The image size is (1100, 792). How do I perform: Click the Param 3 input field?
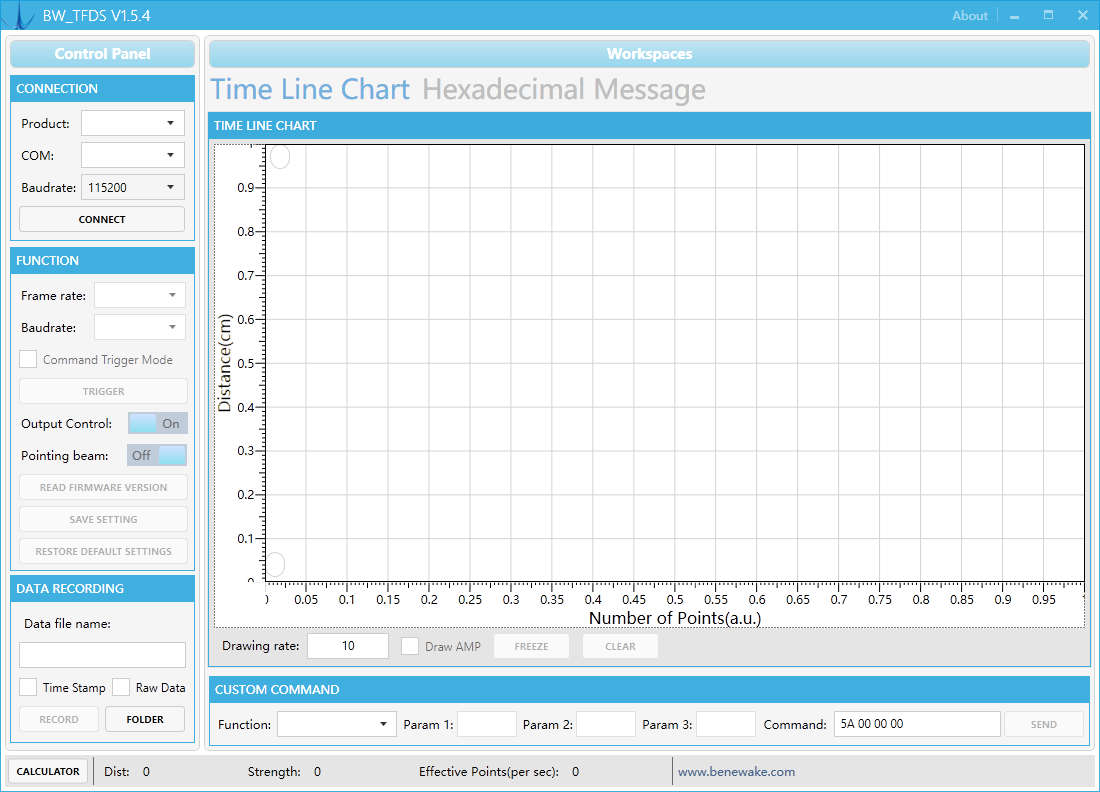click(x=725, y=724)
